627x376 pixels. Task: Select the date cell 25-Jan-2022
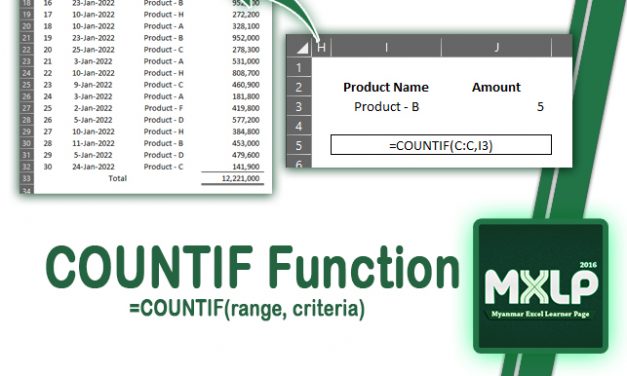[93, 50]
